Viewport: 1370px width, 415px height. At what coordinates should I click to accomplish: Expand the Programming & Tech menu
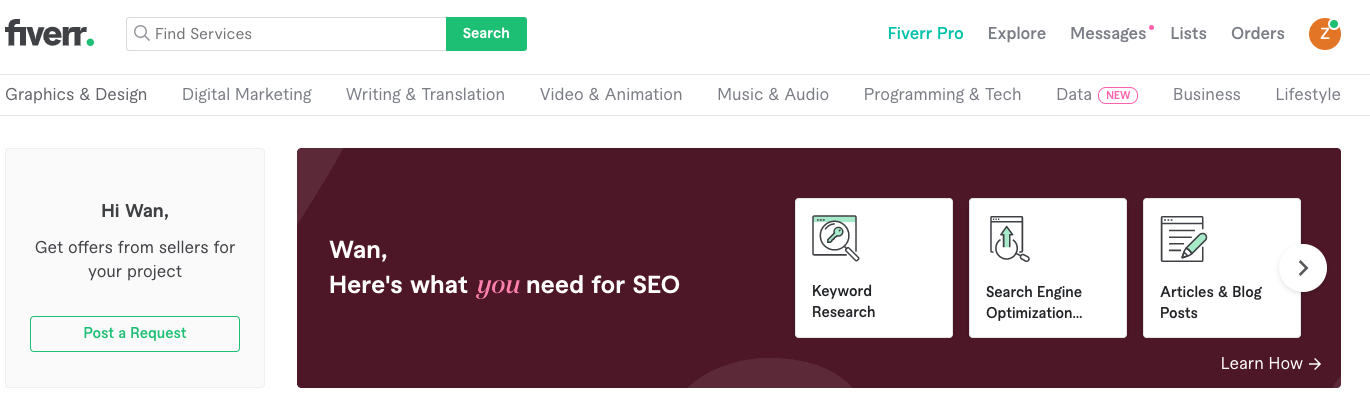click(942, 95)
